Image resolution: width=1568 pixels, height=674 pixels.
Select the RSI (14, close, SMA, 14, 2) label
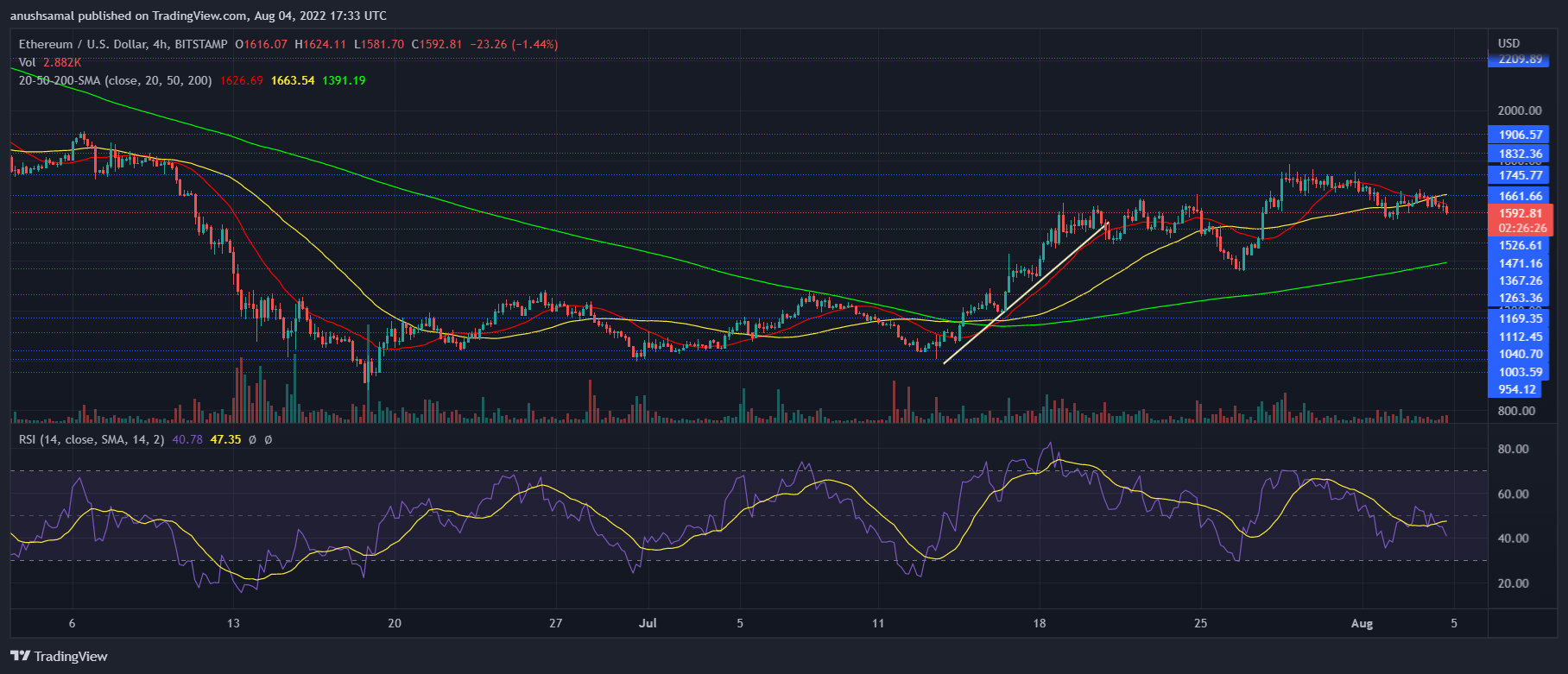coord(92,439)
